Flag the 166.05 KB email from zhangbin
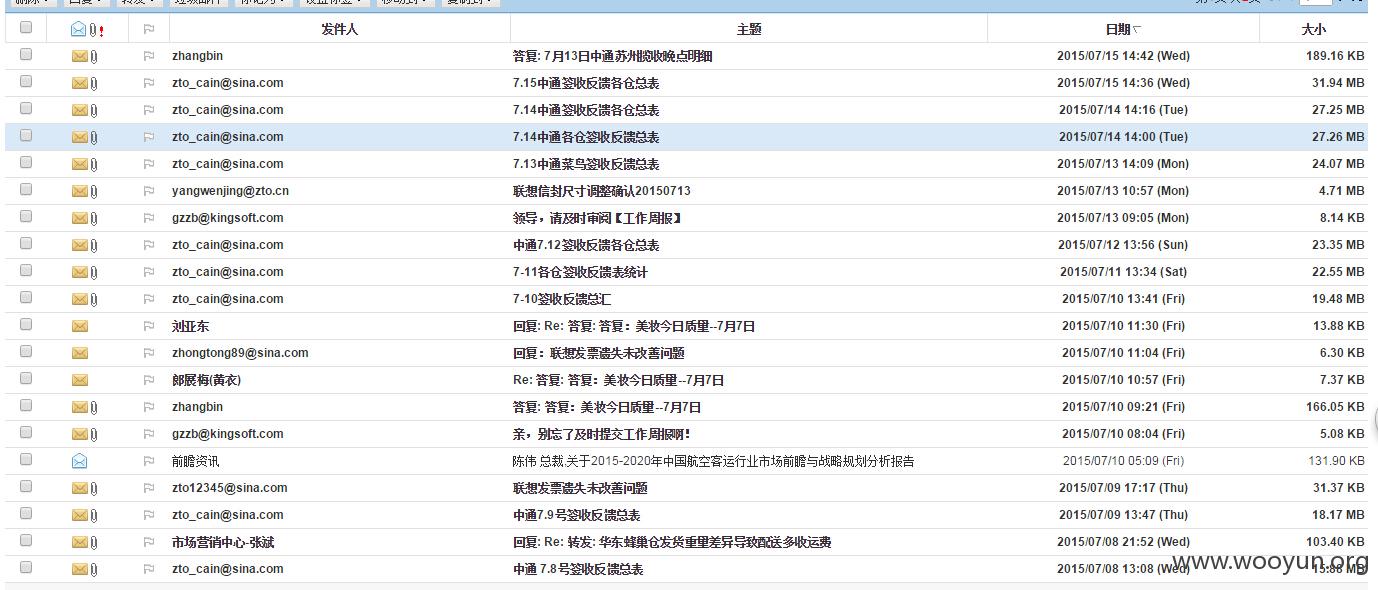 tap(149, 407)
